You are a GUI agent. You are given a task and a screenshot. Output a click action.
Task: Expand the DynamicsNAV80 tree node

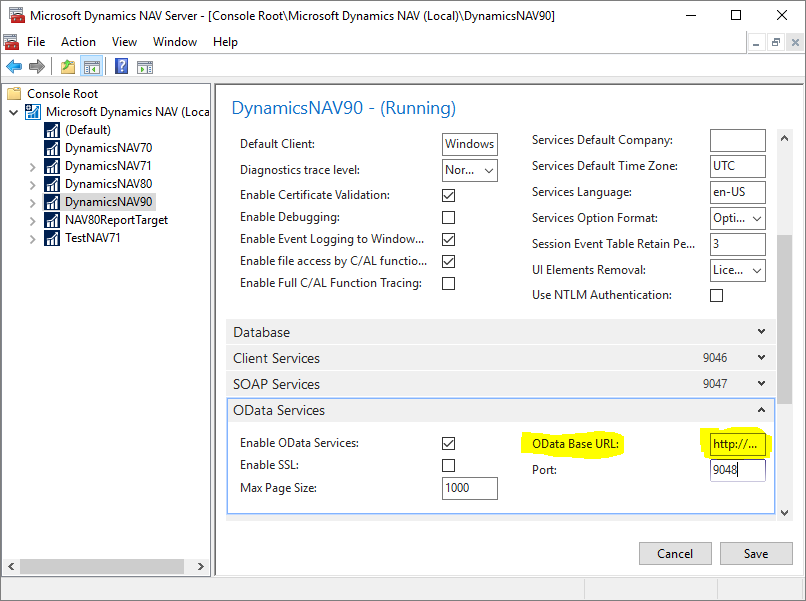(x=32, y=185)
